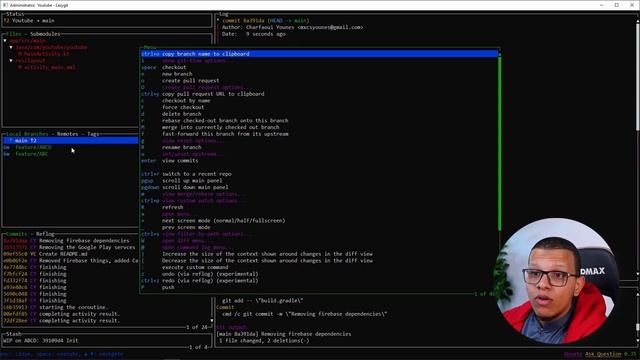Collapse the res/layout folder
Screen dimensions: 640x360
(11, 61)
